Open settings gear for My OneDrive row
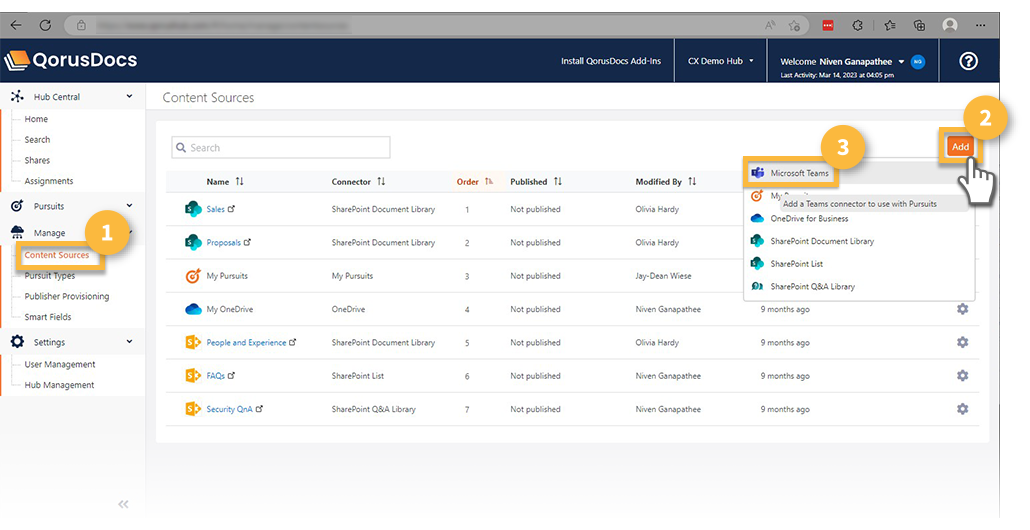The height and width of the screenshot is (530, 1030). [x=962, y=309]
